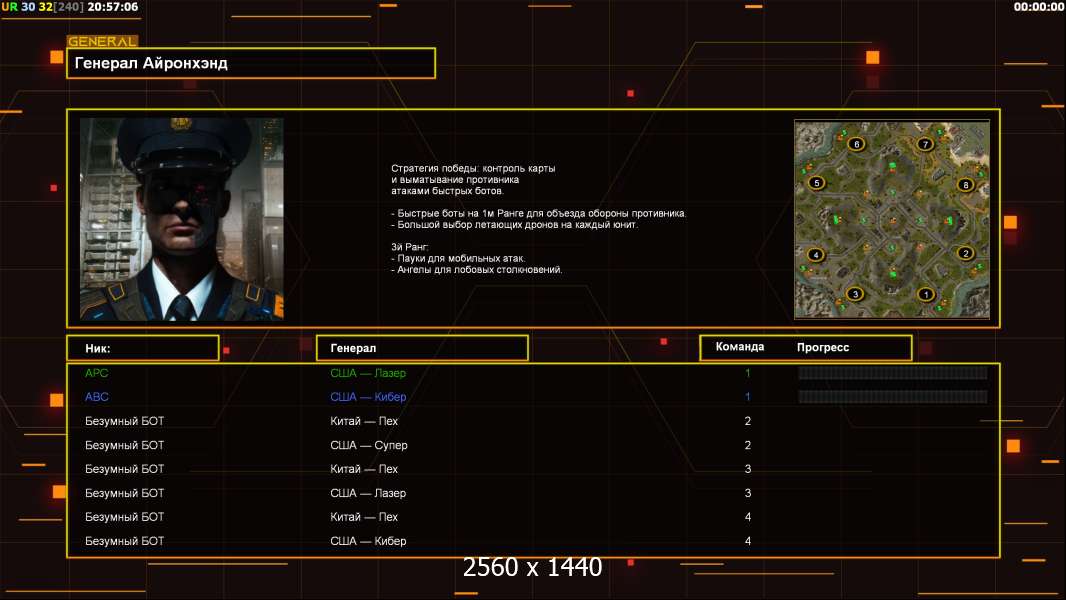Viewport: 1066px width, 600px height.
Task: Click the APC player progress bar
Action: coord(892,373)
